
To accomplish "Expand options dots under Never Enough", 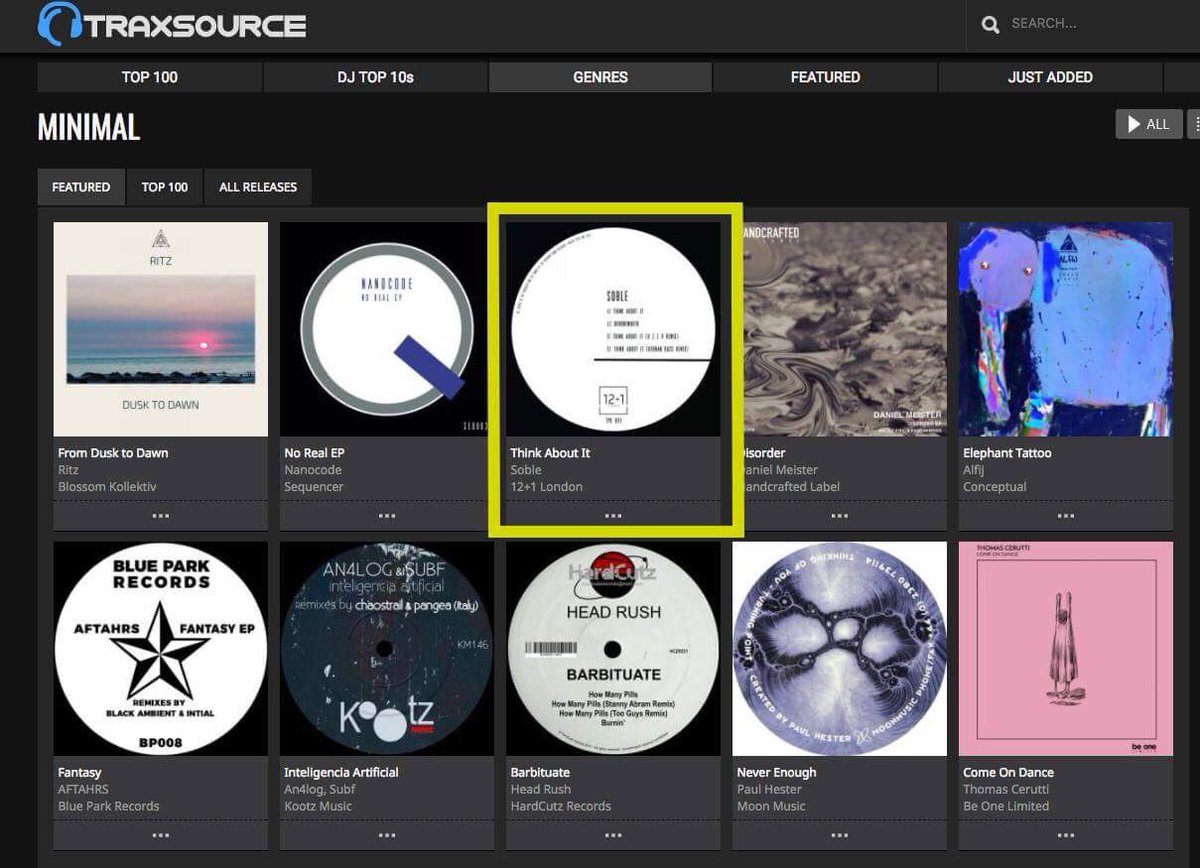I will coord(840,835).
